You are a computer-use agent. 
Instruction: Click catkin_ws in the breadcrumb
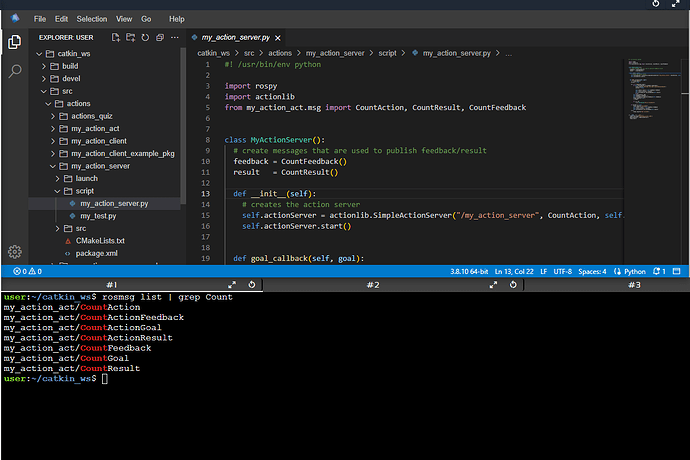point(213,53)
